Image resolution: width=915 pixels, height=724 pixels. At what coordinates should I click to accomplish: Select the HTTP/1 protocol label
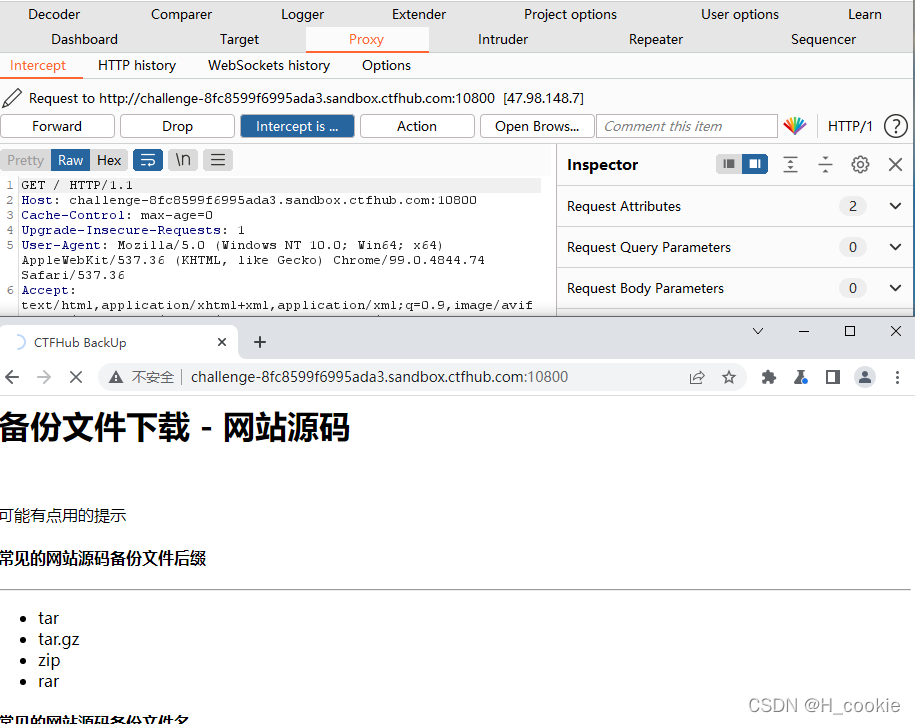pos(850,126)
